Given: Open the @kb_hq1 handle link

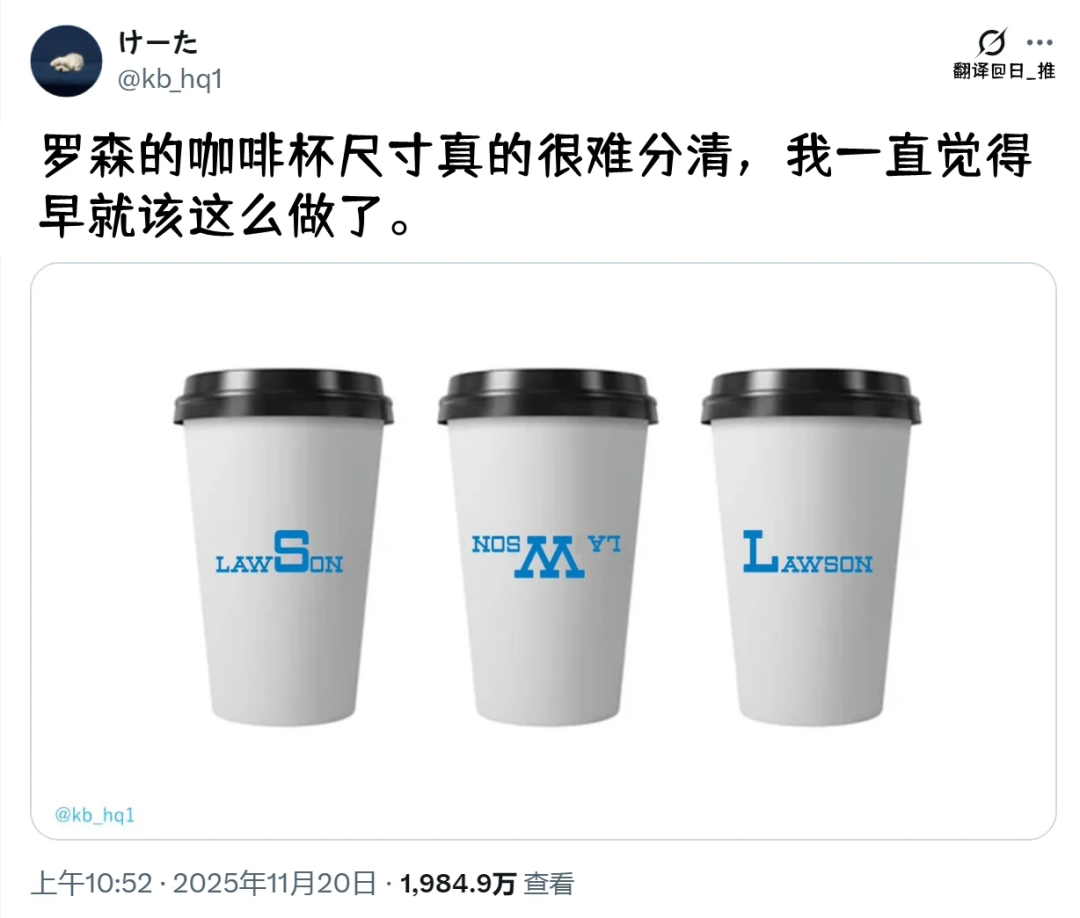Looking at the screenshot, I should pyautogui.click(x=170, y=80).
